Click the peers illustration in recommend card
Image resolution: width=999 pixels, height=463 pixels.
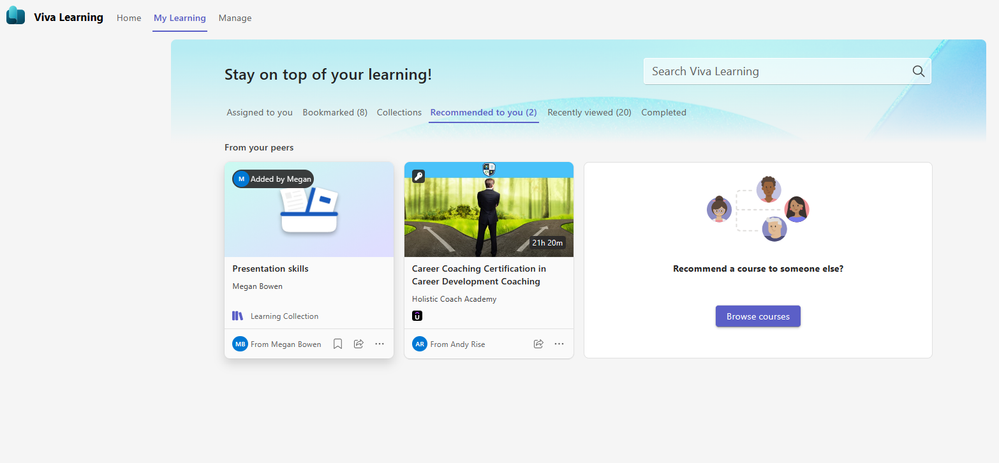pyautogui.click(x=758, y=209)
